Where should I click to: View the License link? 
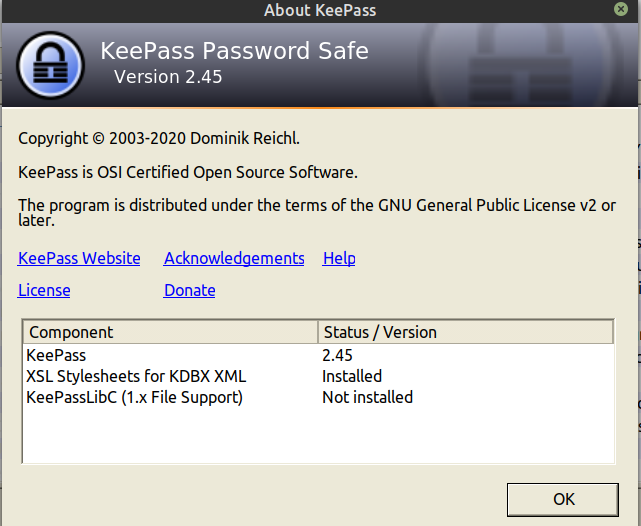click(44, 290)
